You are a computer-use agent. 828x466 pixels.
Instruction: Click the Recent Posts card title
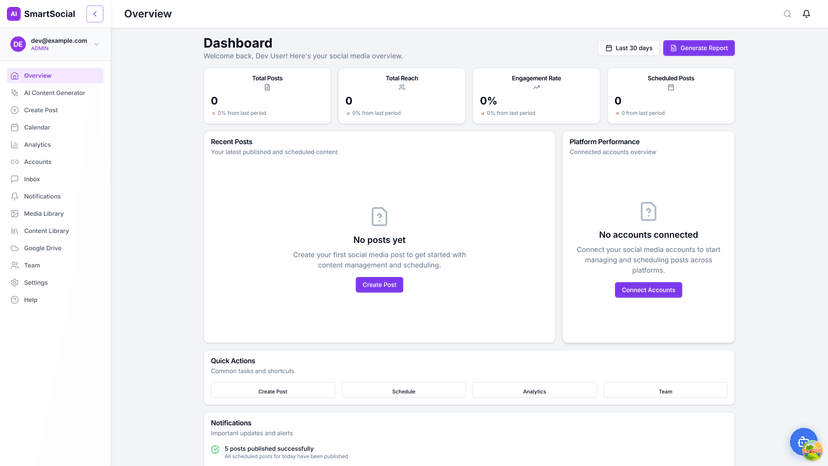(231, 142)
